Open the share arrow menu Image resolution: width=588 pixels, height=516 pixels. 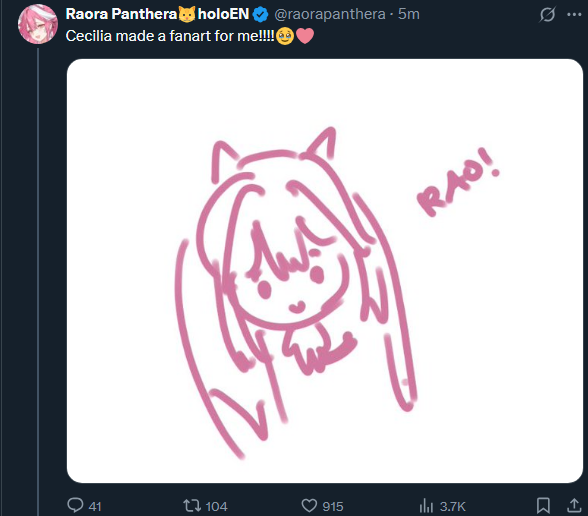point(574,505)
